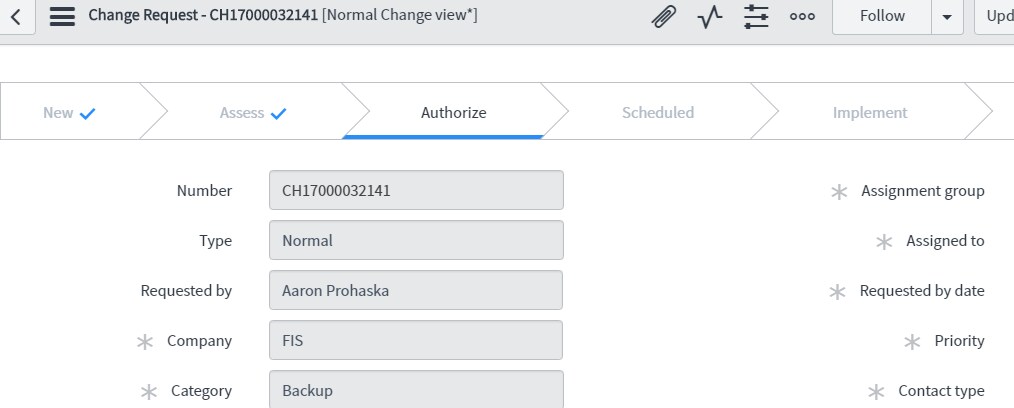Select the Implement stage tab
The width and height of the screenshot is (1014, 408).
point(869,113)
